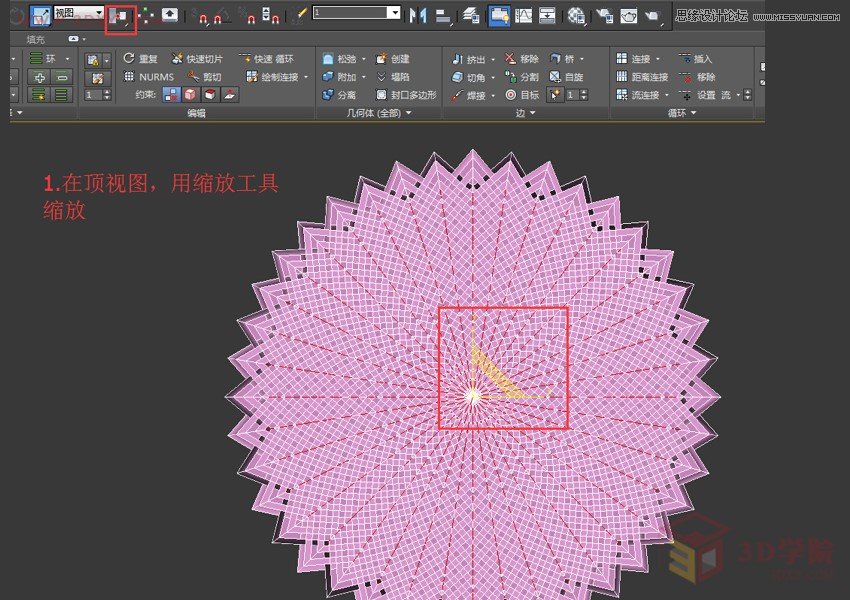Click 重复 Repeat Last button

(140, 59)
